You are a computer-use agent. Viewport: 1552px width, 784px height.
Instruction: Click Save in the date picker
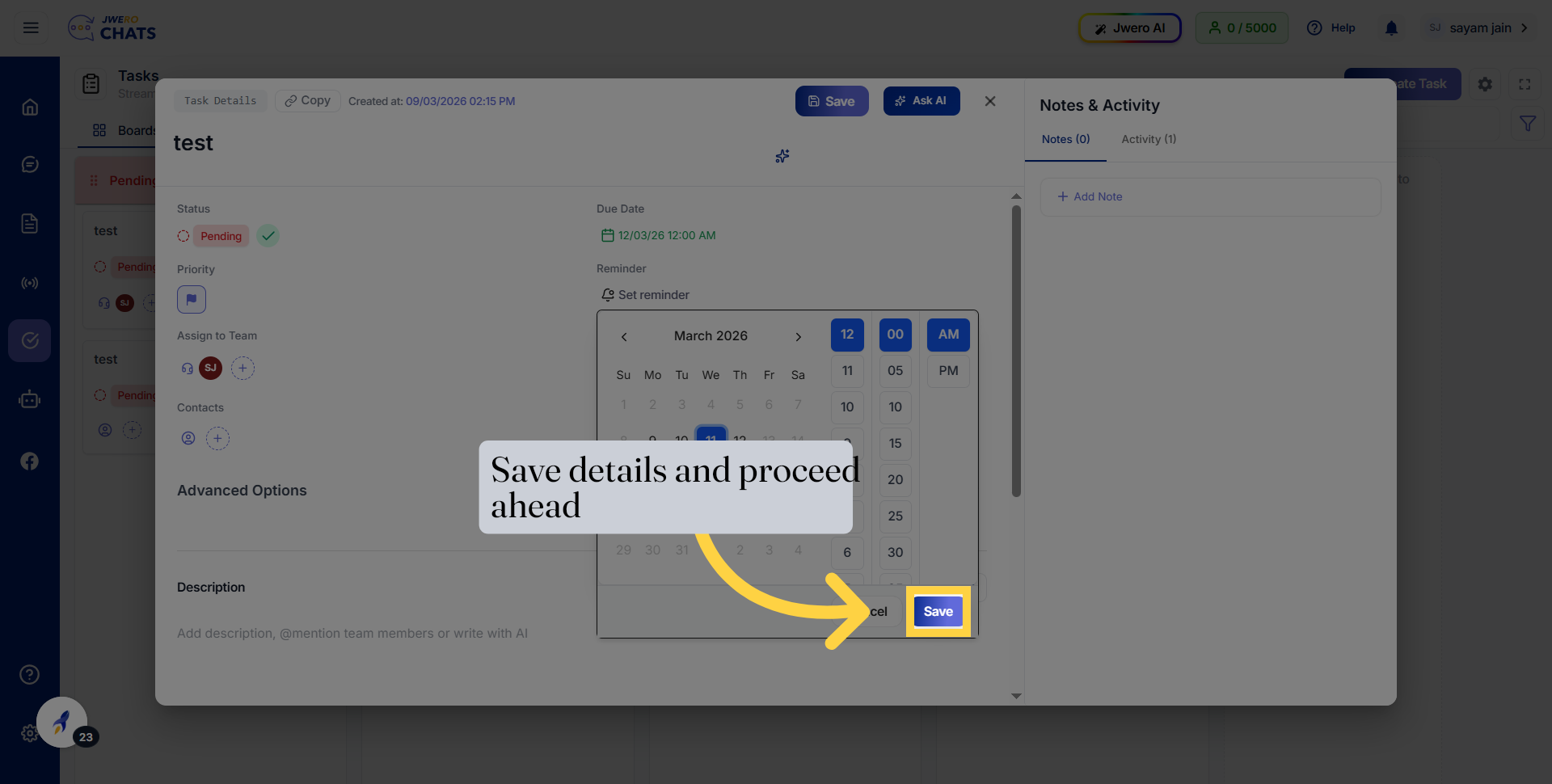pyautogui.click(x=938, y=612)
